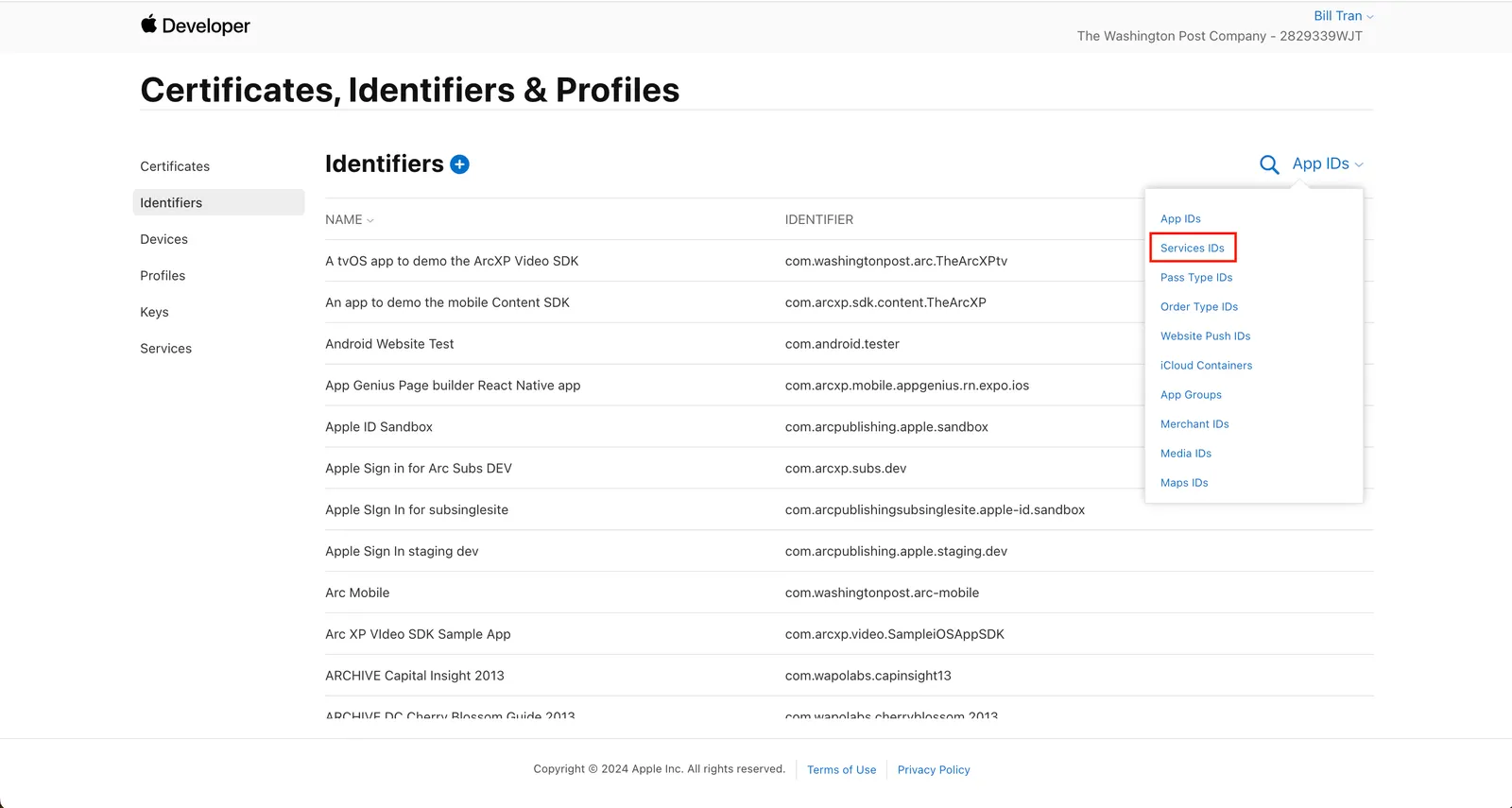Open the Keys sidebar section

(x=154, y=312)
